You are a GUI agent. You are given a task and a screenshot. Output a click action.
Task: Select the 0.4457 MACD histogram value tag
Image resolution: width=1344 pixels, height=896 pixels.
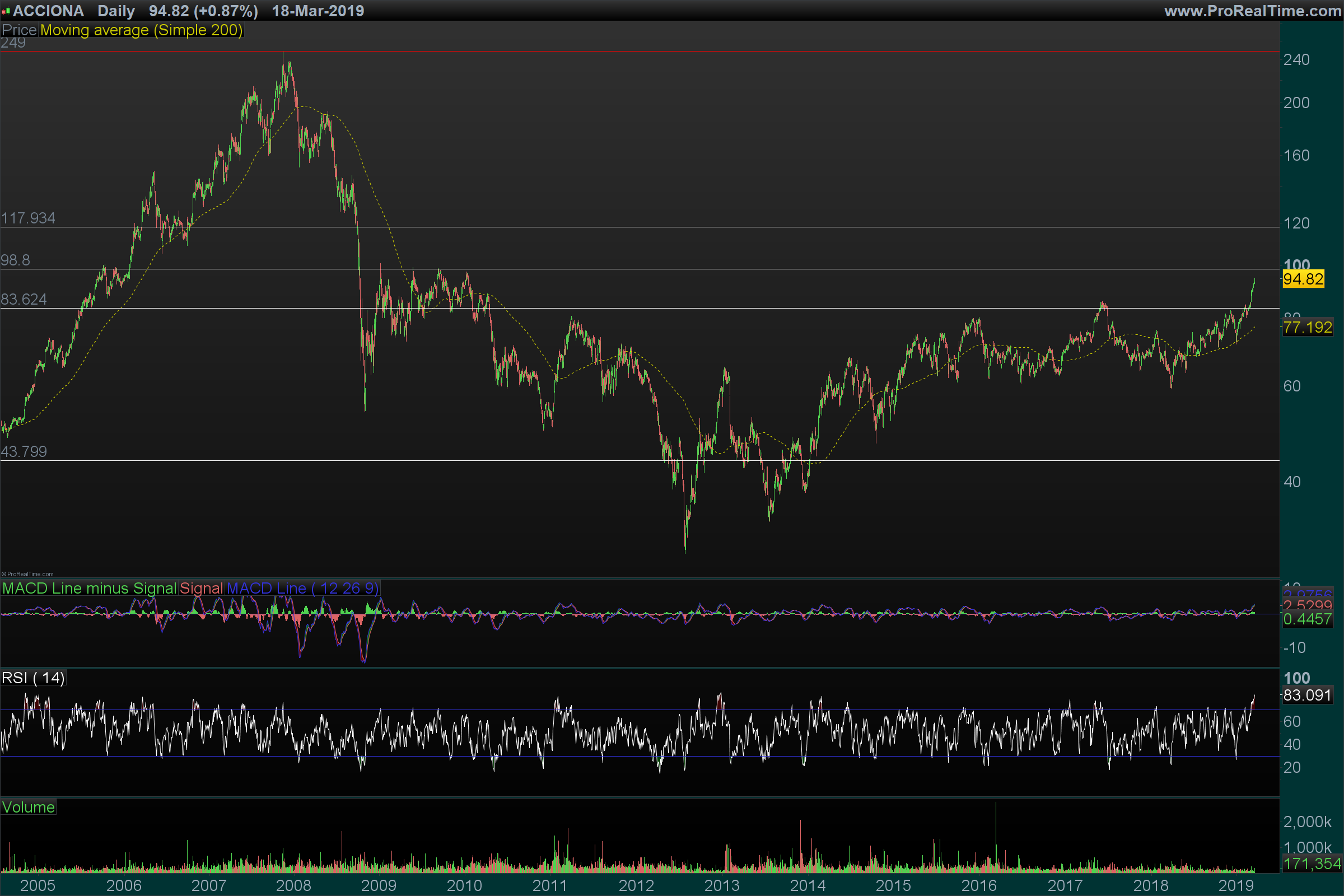coord(1308,619)
